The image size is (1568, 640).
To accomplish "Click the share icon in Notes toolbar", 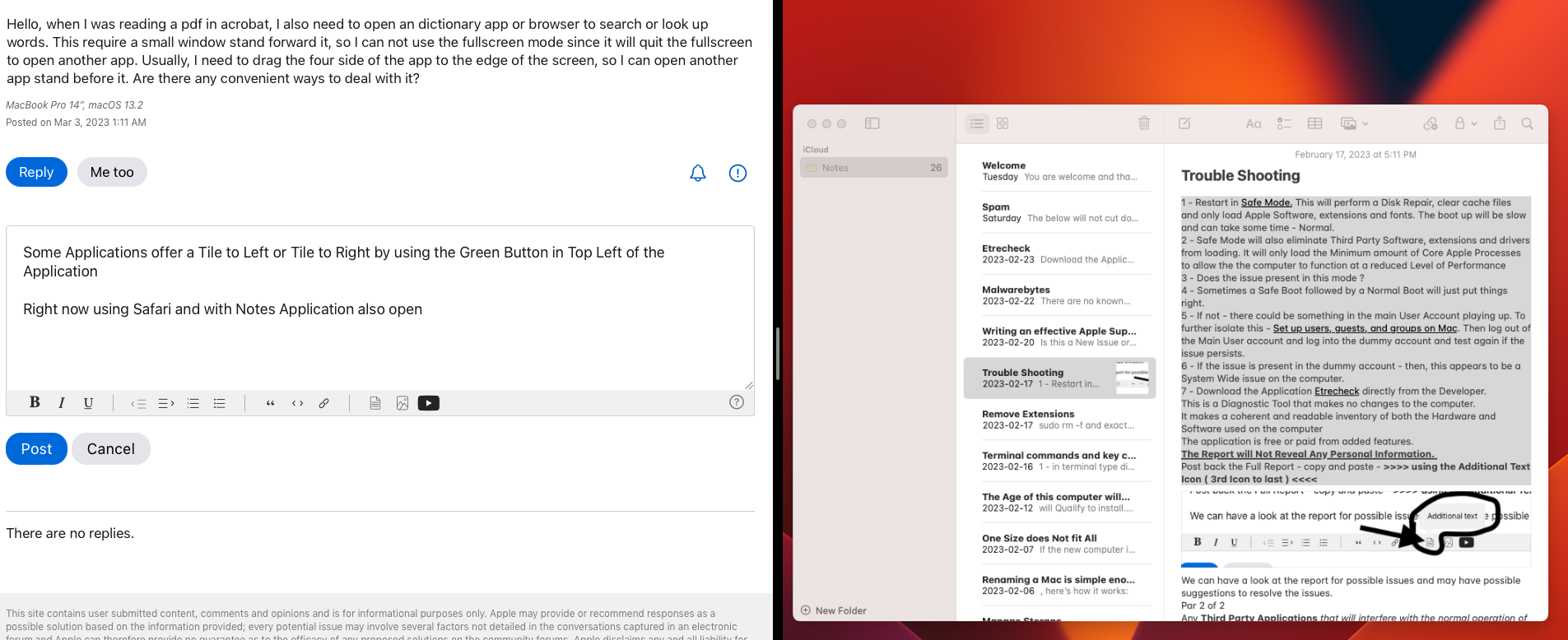I will [x=1500, y=123].
